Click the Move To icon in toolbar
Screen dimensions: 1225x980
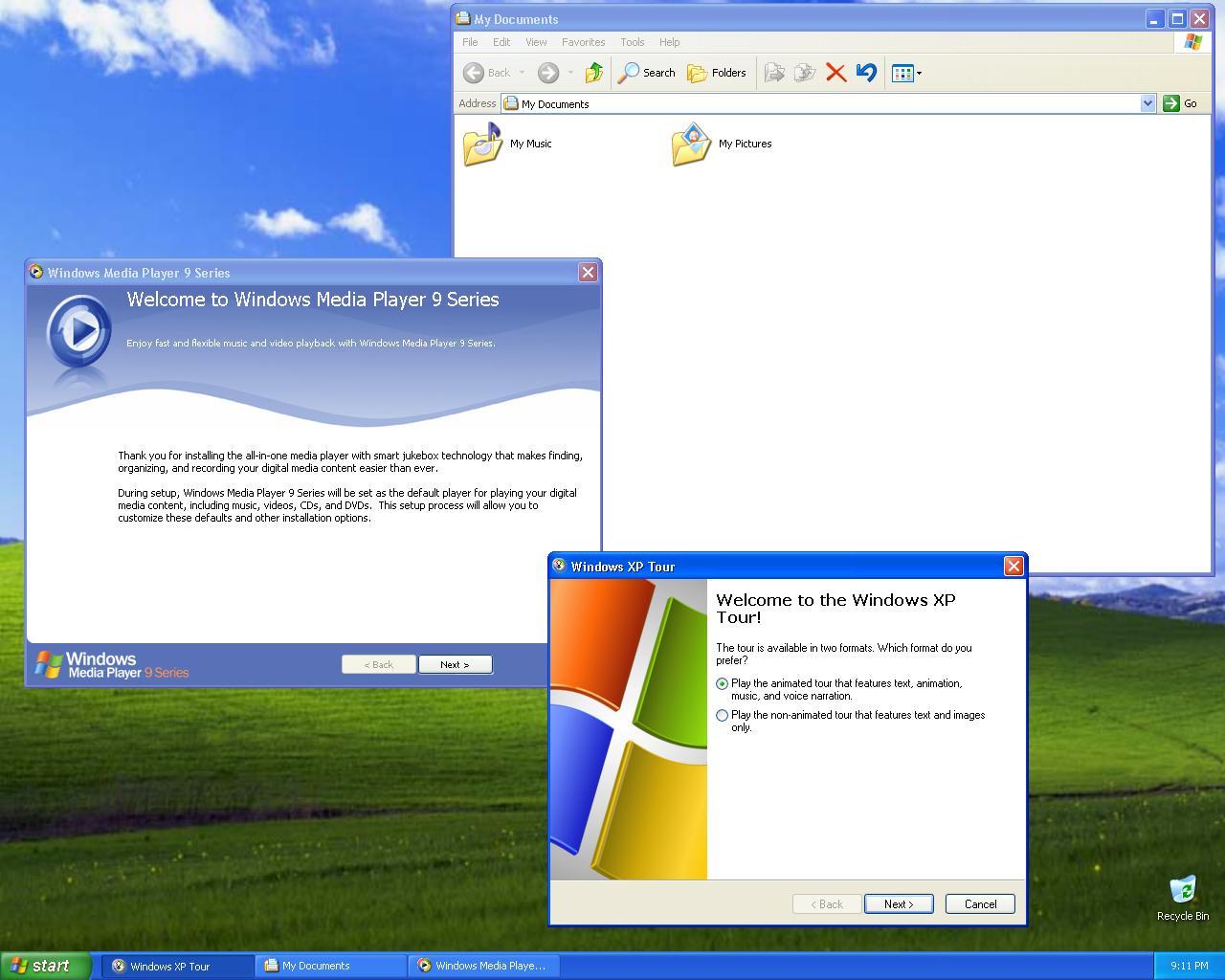coord(774,73)
